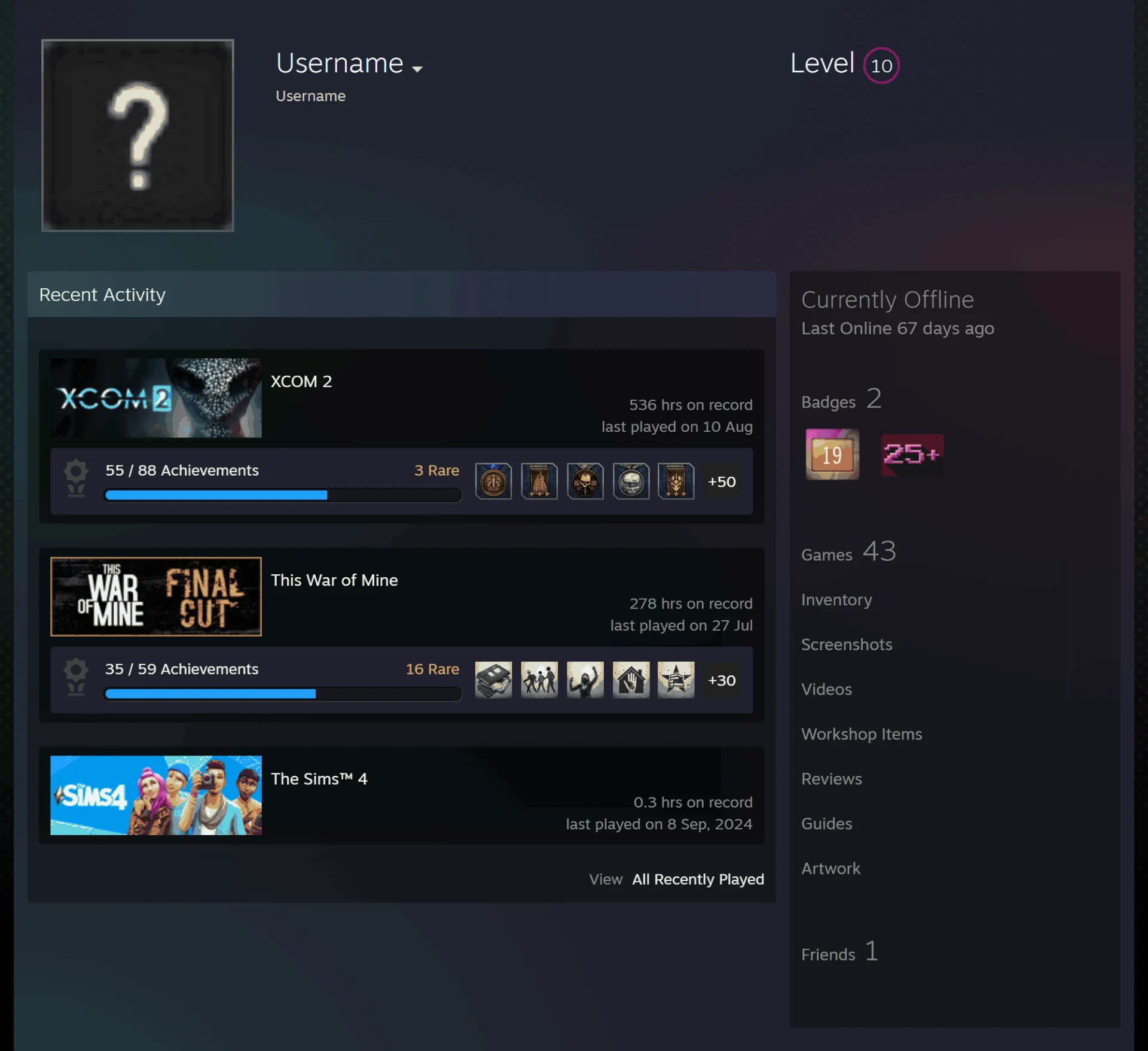This screenshot has height=1051, width=1148.
Task: View second XCOM 2 banner achievement icon
Action: coord(539,481)
